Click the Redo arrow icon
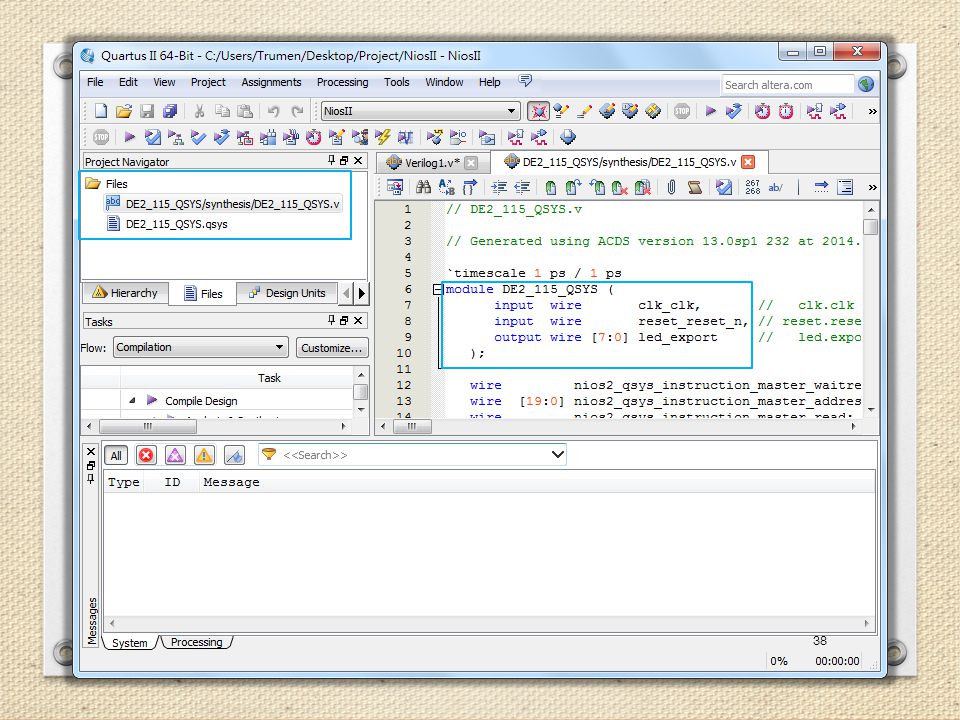The height and width of the screenshot is (720, 960). click(298, 111)
